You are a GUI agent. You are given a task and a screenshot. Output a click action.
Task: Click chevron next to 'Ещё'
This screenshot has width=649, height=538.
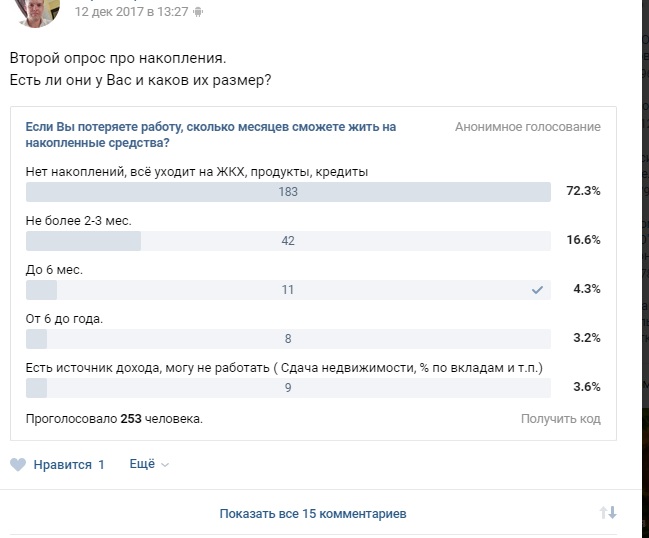pos(165,465)
